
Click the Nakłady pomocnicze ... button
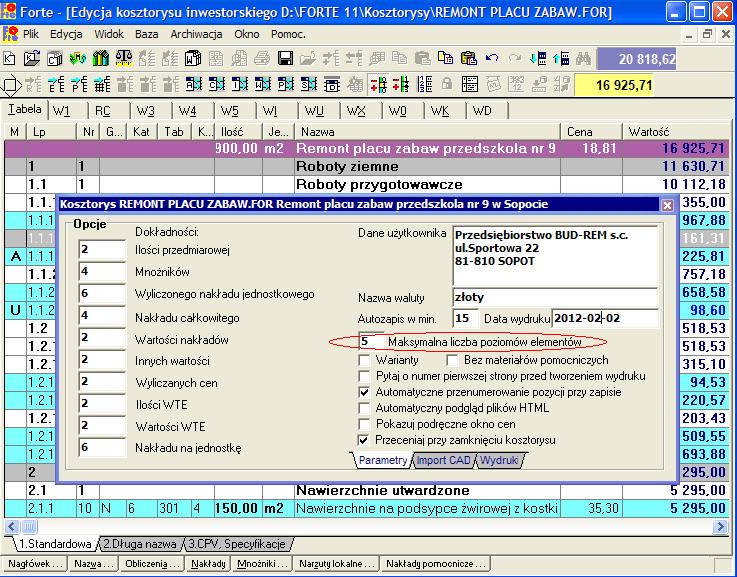(x=435, y=564)
